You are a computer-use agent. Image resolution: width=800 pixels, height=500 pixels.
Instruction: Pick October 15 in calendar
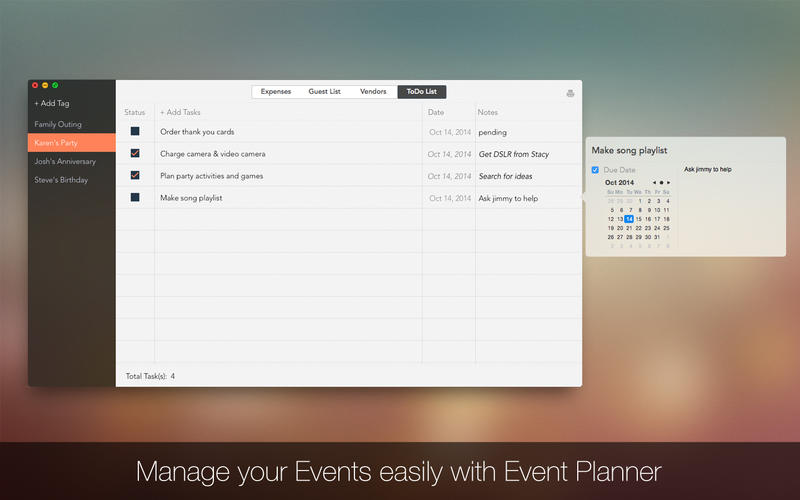click(638, 219)
